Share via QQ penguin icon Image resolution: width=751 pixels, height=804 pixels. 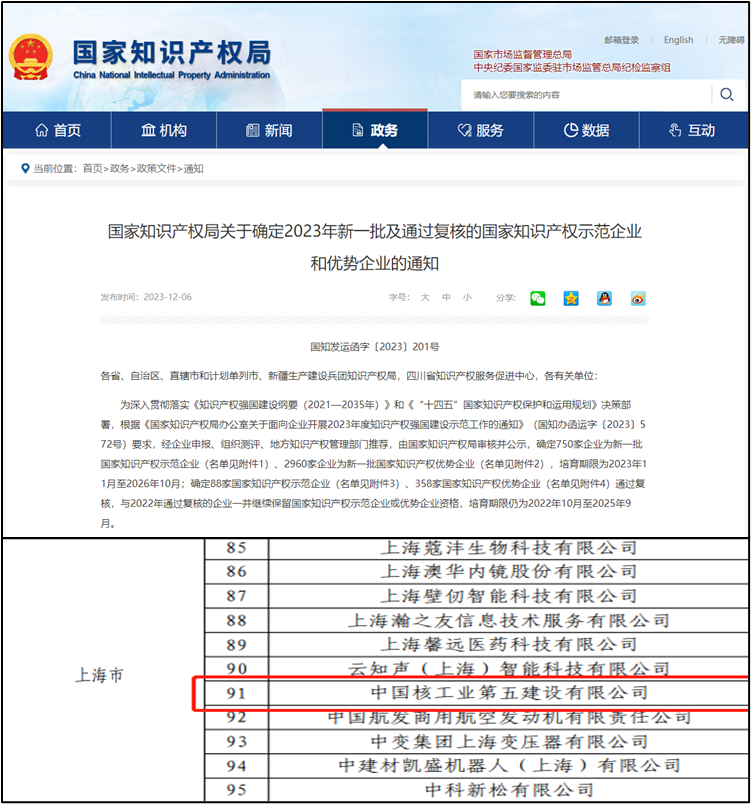coord(604,298)
